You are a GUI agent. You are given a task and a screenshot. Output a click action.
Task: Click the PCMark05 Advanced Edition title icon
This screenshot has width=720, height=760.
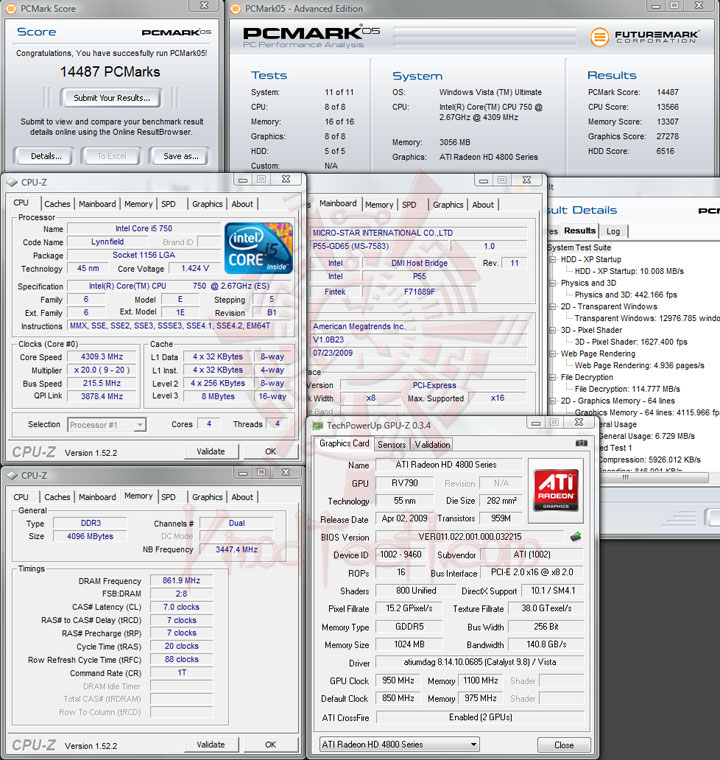[x=236, y=9]
